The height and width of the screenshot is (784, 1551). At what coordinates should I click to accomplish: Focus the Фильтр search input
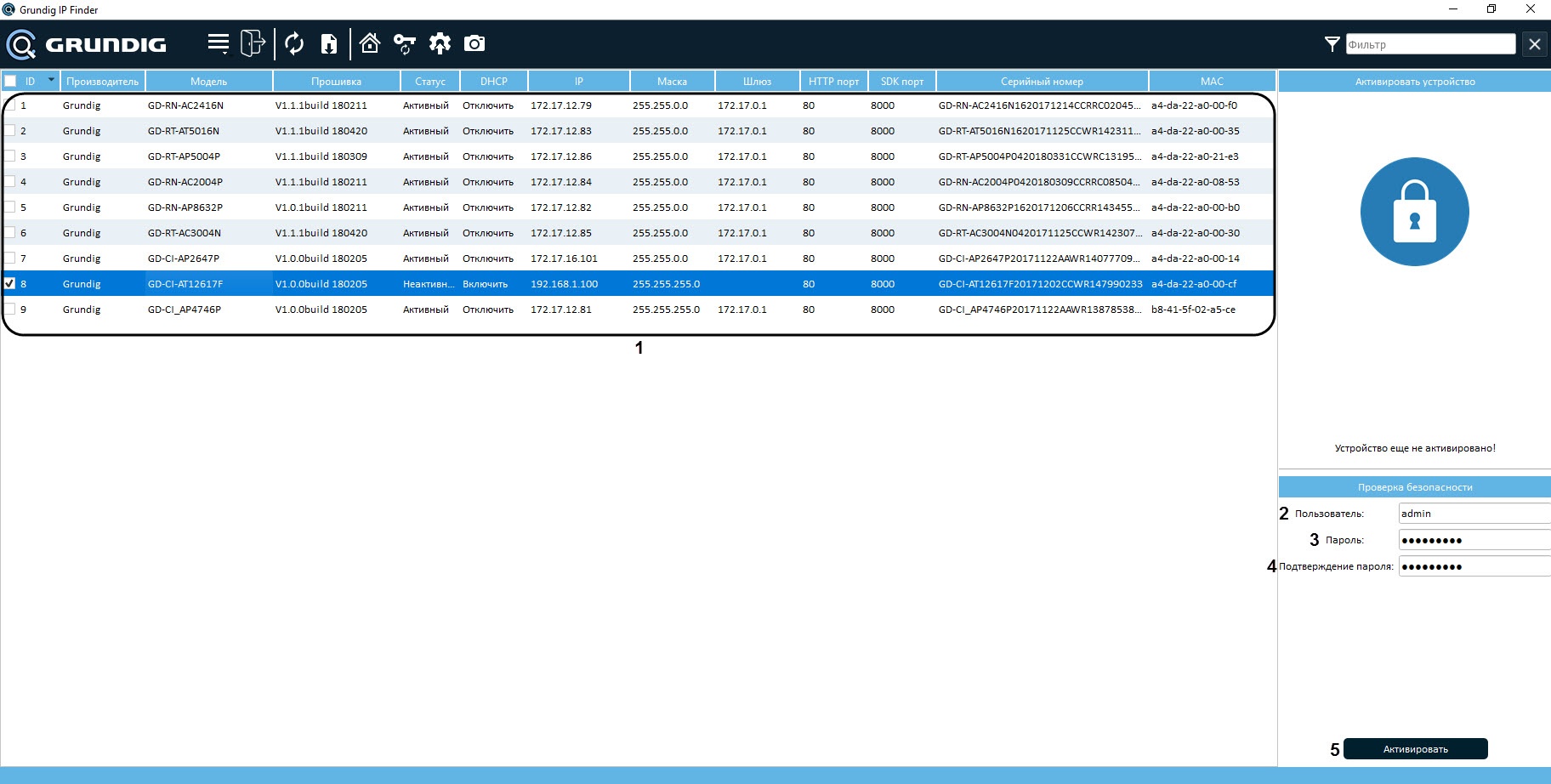[x=1430, y=44]
